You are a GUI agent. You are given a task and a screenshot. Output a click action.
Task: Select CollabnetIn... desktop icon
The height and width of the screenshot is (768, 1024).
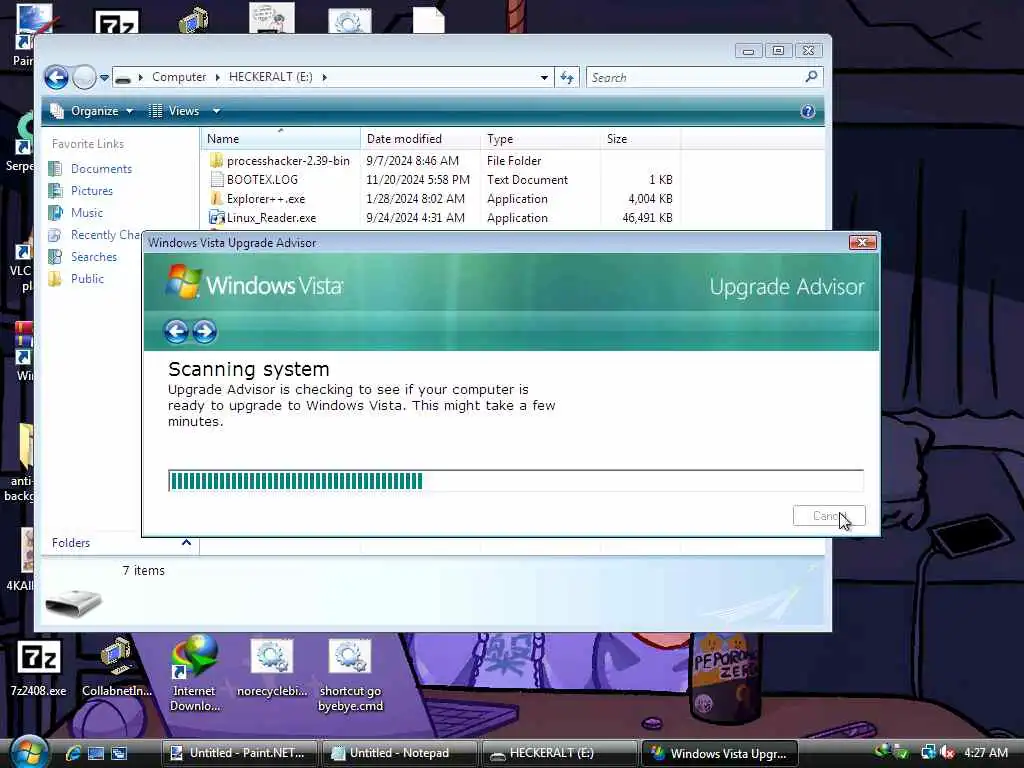click(117, 668)
